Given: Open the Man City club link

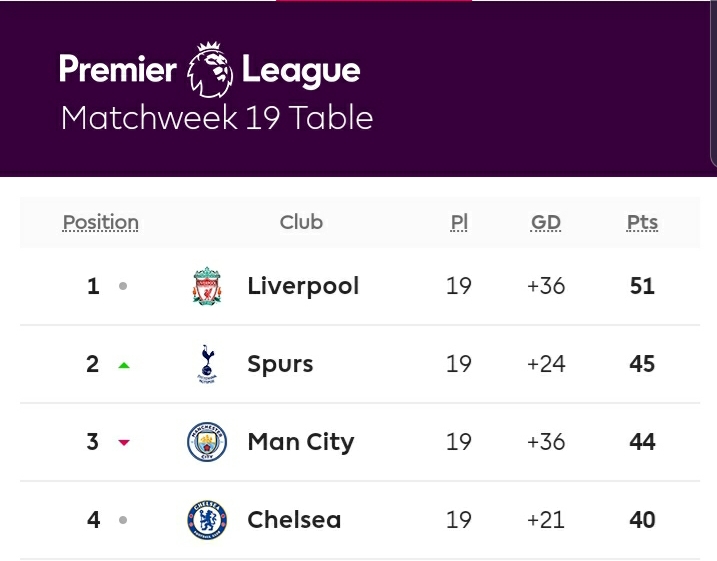Looking at the screenshot, I should tap(300, 442).
